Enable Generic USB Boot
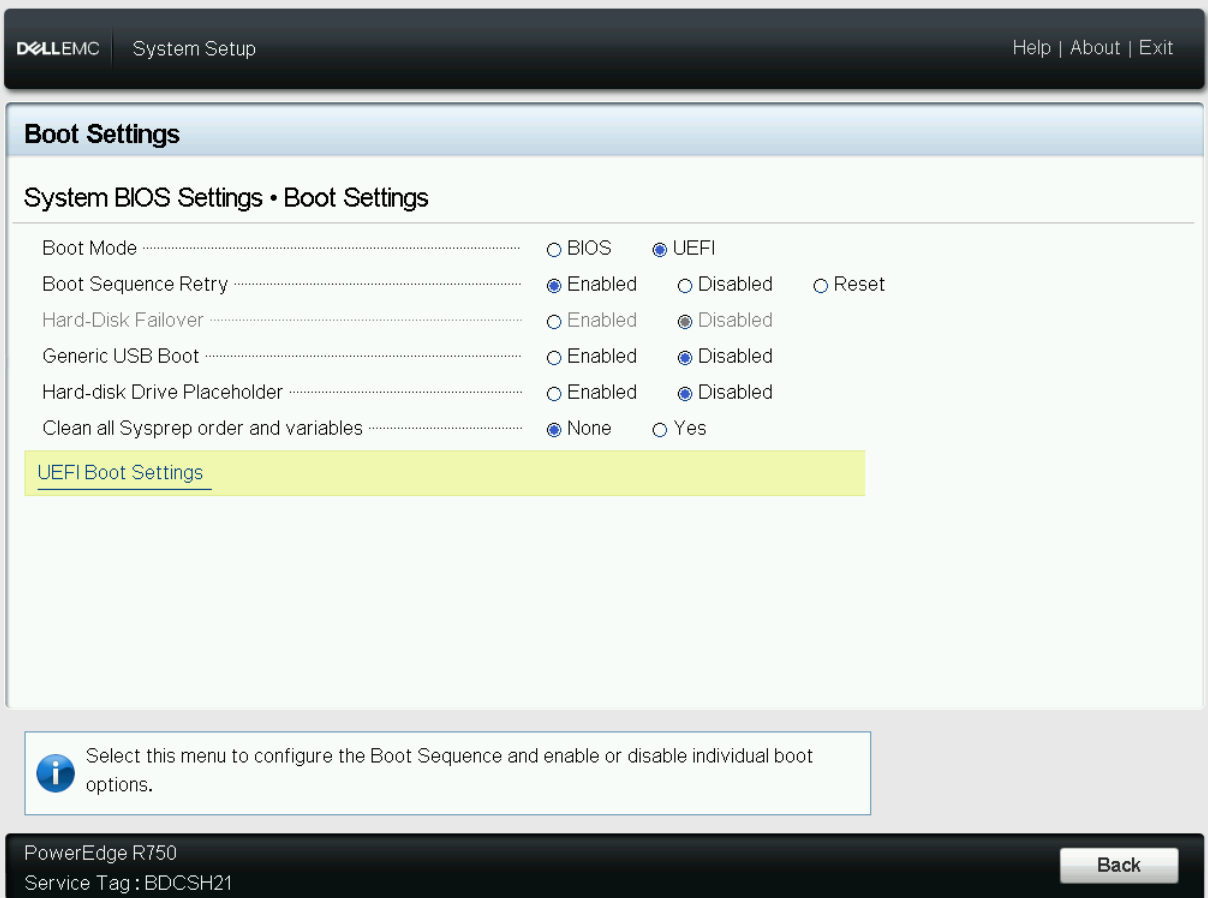Viewport: 1208px width, 898px height. [554, 357]
